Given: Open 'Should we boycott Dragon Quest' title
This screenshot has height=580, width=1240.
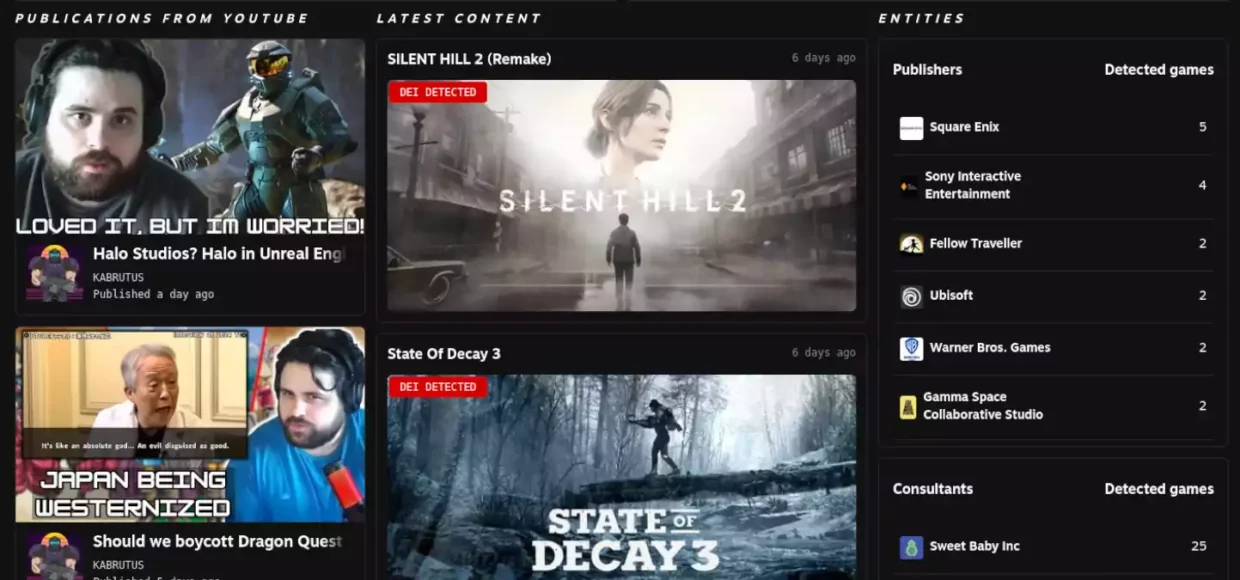Looking at the screenshot, I should pyautogui.click(x=218, y=541).
